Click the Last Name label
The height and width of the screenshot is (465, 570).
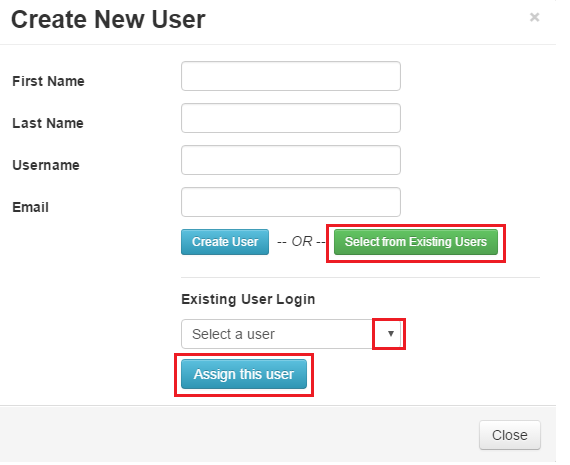48,123
